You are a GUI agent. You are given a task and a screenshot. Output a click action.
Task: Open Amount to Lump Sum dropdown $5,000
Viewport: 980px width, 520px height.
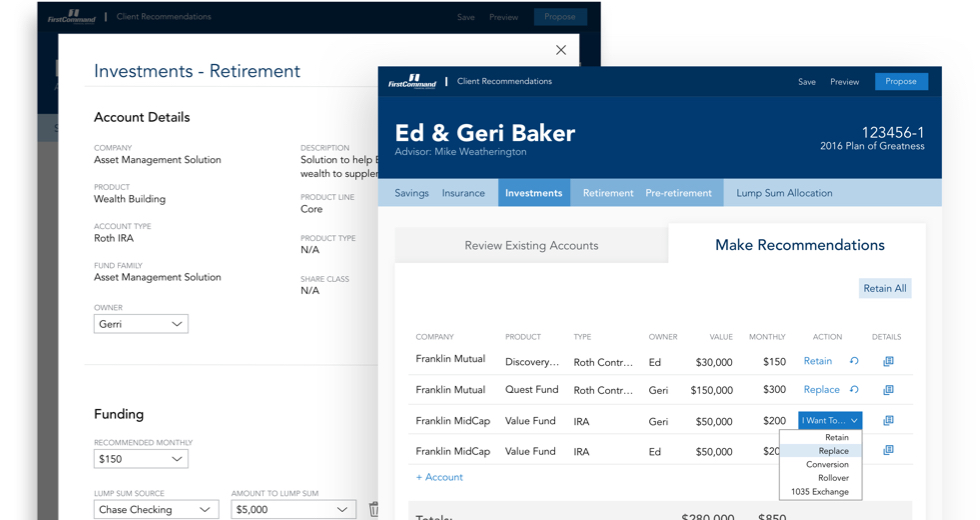[x=293, y=509]
